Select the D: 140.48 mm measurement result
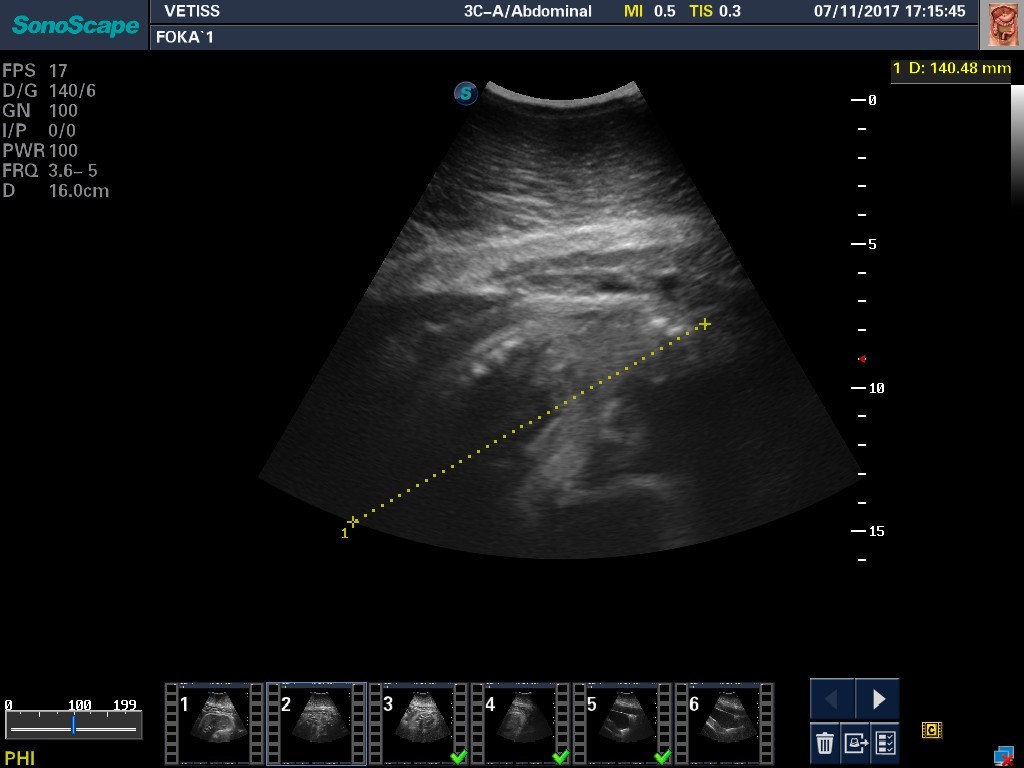The height and width of the screenshot is (768, 1024). 952,68
